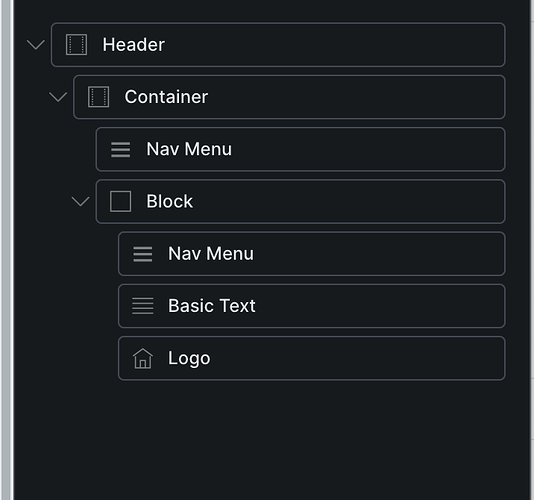Click the Block square icon

click(x=120, y=202)
